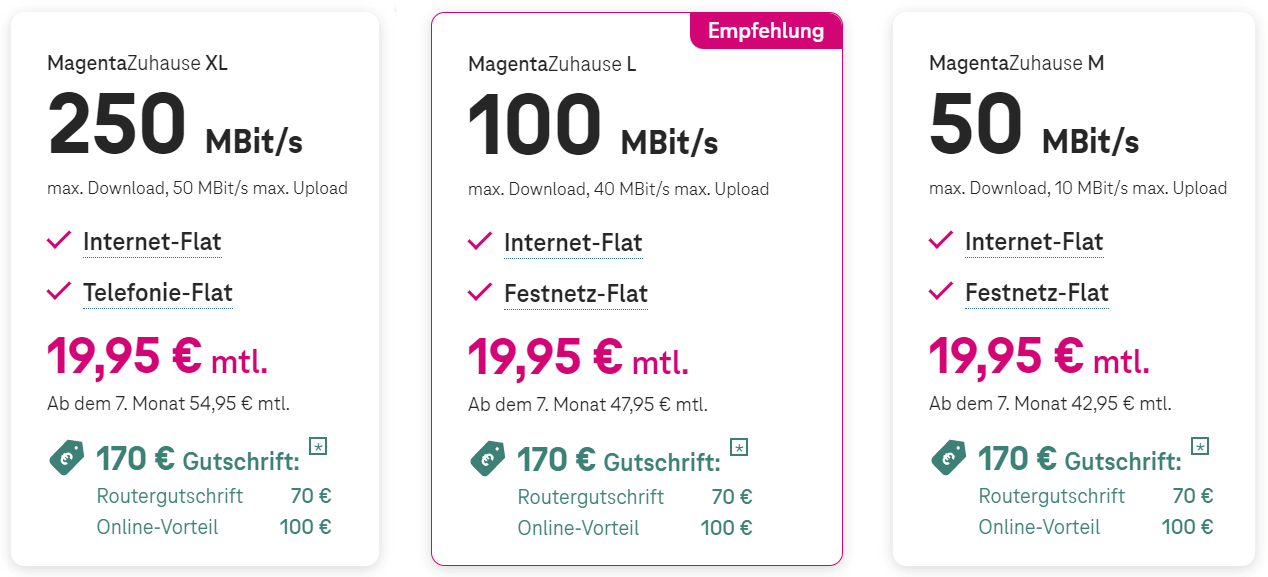The image size is (1268, 577).
Task: Click the Empfehlung badge
Action: 766,31
